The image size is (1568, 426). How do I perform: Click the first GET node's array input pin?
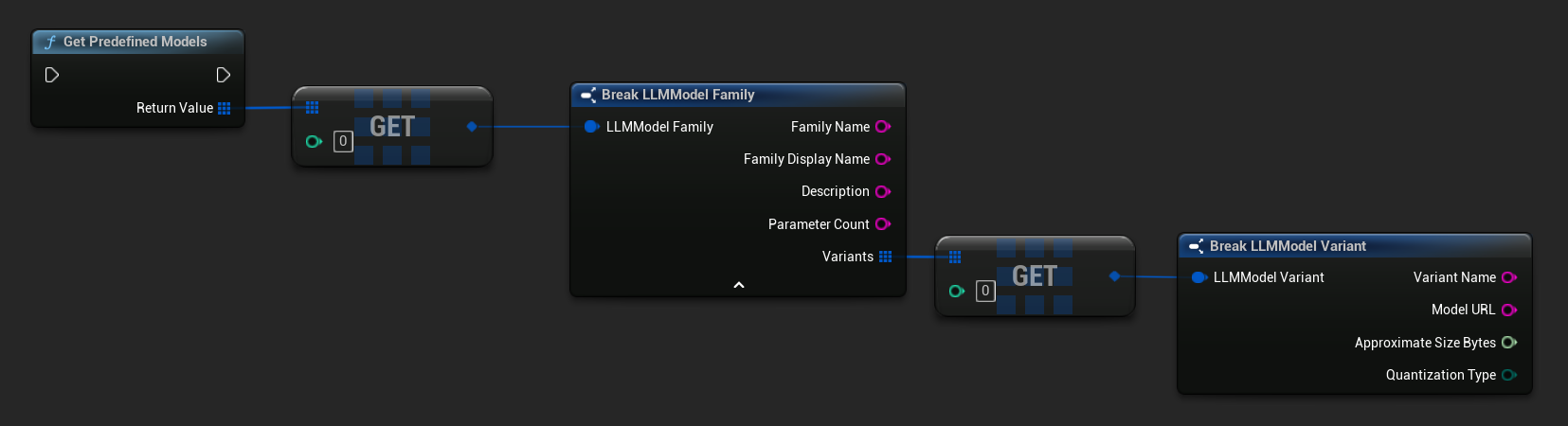click(x=312, y=107)
